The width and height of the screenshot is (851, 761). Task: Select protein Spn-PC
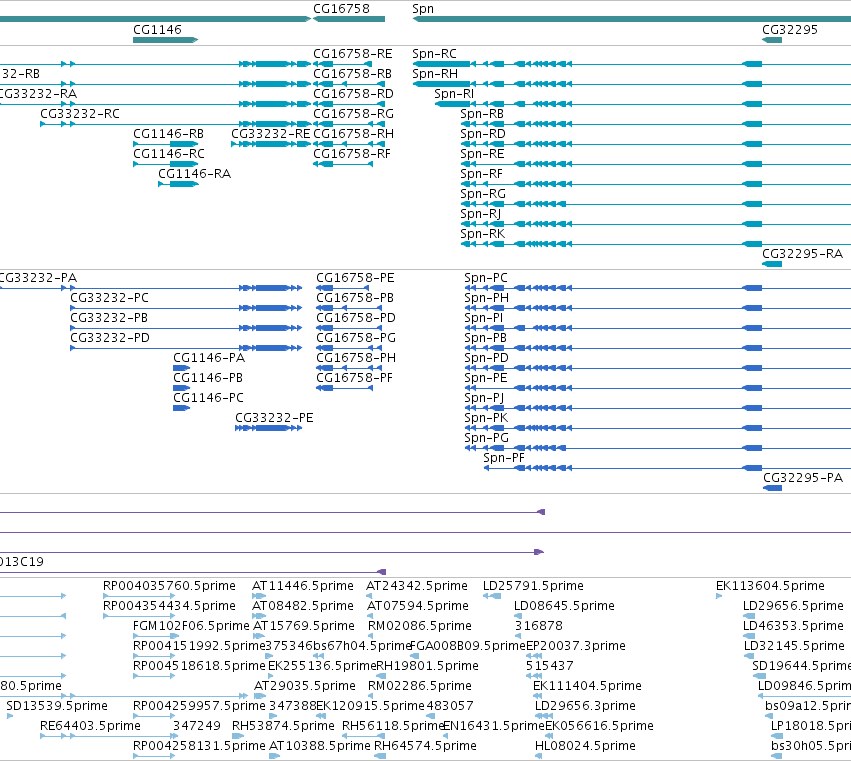click(x=486, y=278)
